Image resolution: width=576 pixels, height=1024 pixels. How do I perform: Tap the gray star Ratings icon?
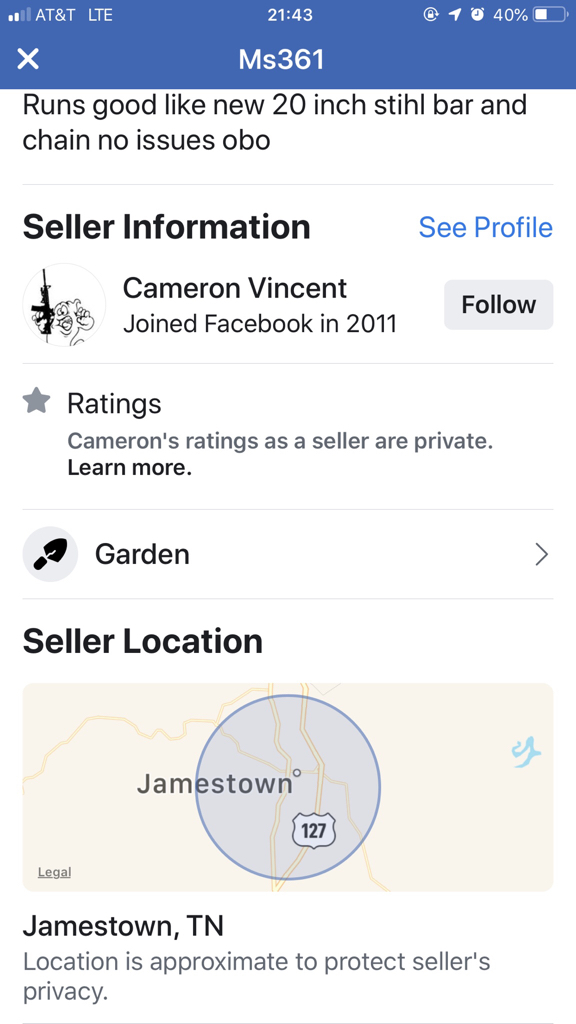[37, 401]
